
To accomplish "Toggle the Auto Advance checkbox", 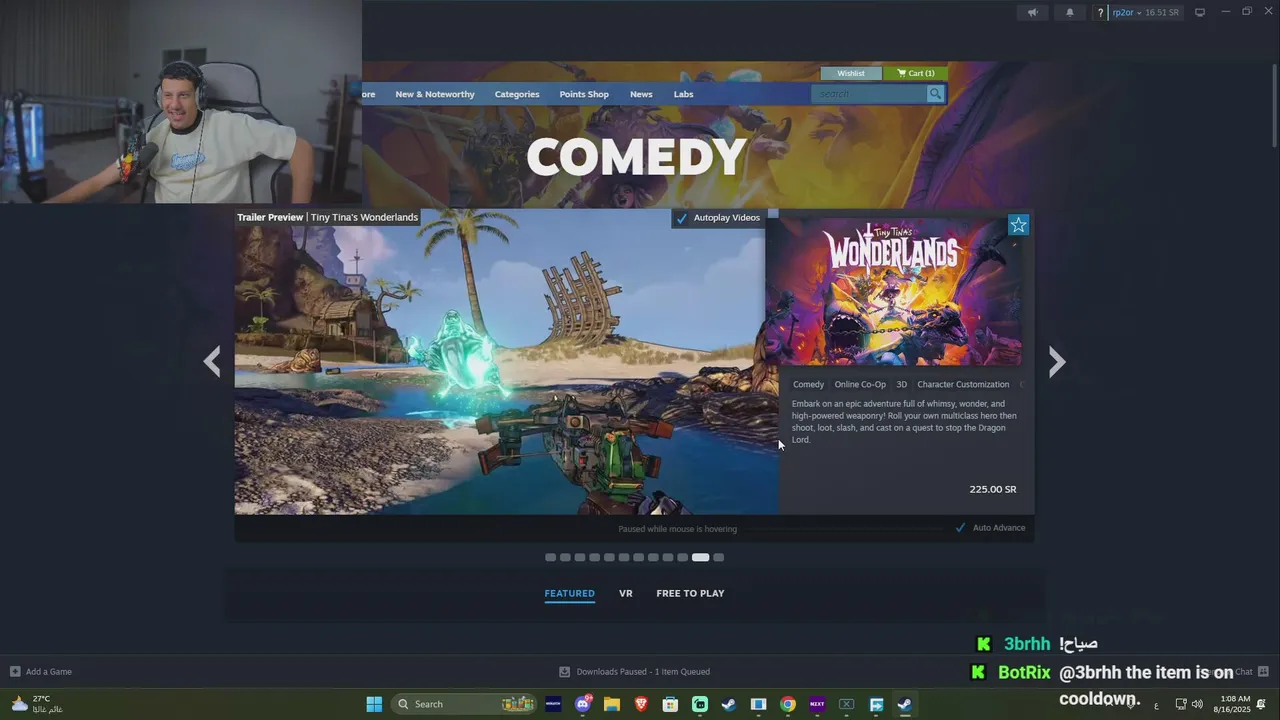I will point(960,528).
